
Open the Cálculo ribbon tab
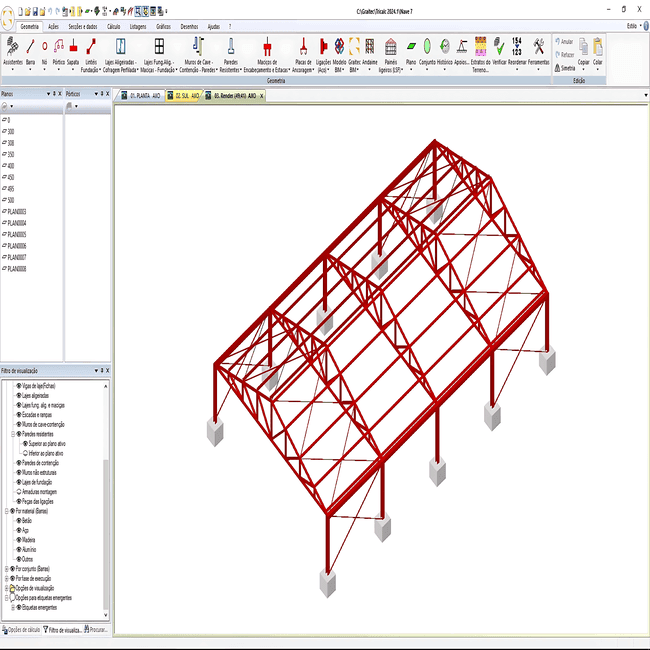pos(114,27)
